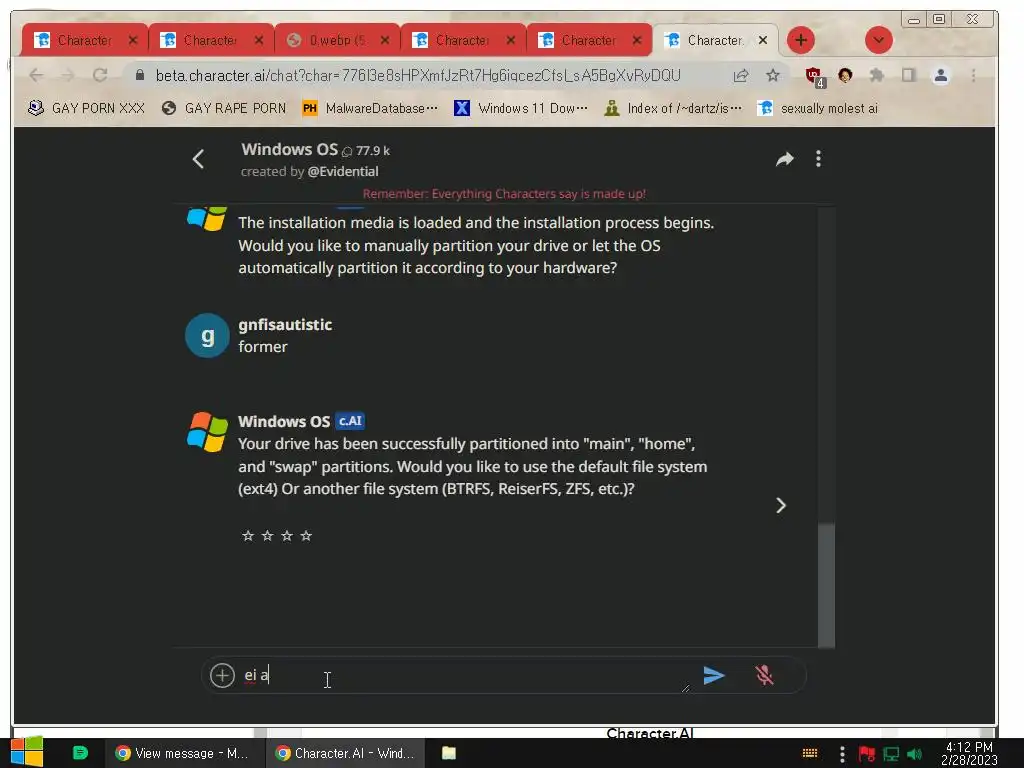Show hidden tray icons via dots
1024x768 pixels.
842,754
